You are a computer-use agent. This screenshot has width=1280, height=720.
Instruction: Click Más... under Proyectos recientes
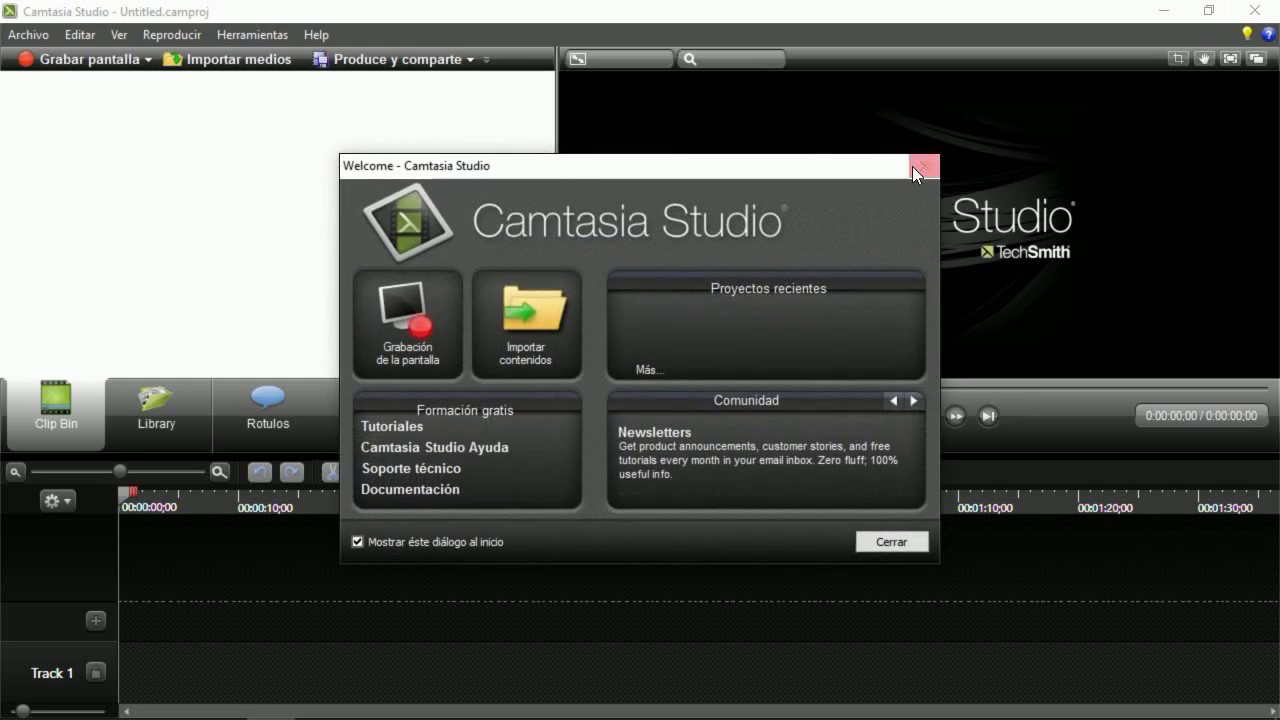coord(649,370)
